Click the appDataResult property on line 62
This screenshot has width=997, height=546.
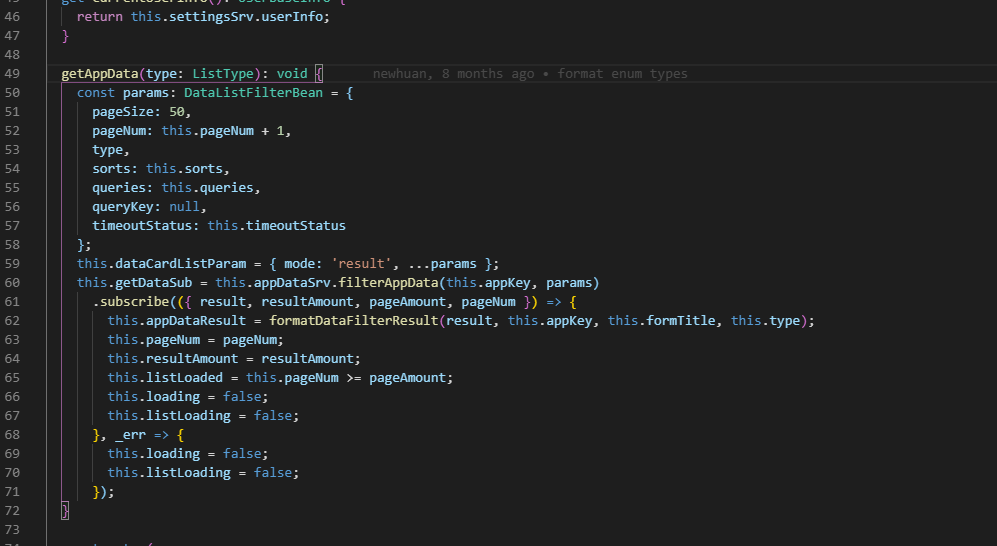(x=196, y=321)
